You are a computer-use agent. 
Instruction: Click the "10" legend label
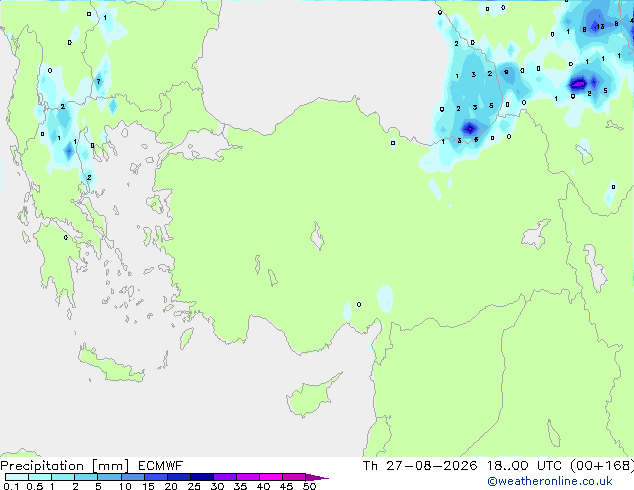coord(125,486)
